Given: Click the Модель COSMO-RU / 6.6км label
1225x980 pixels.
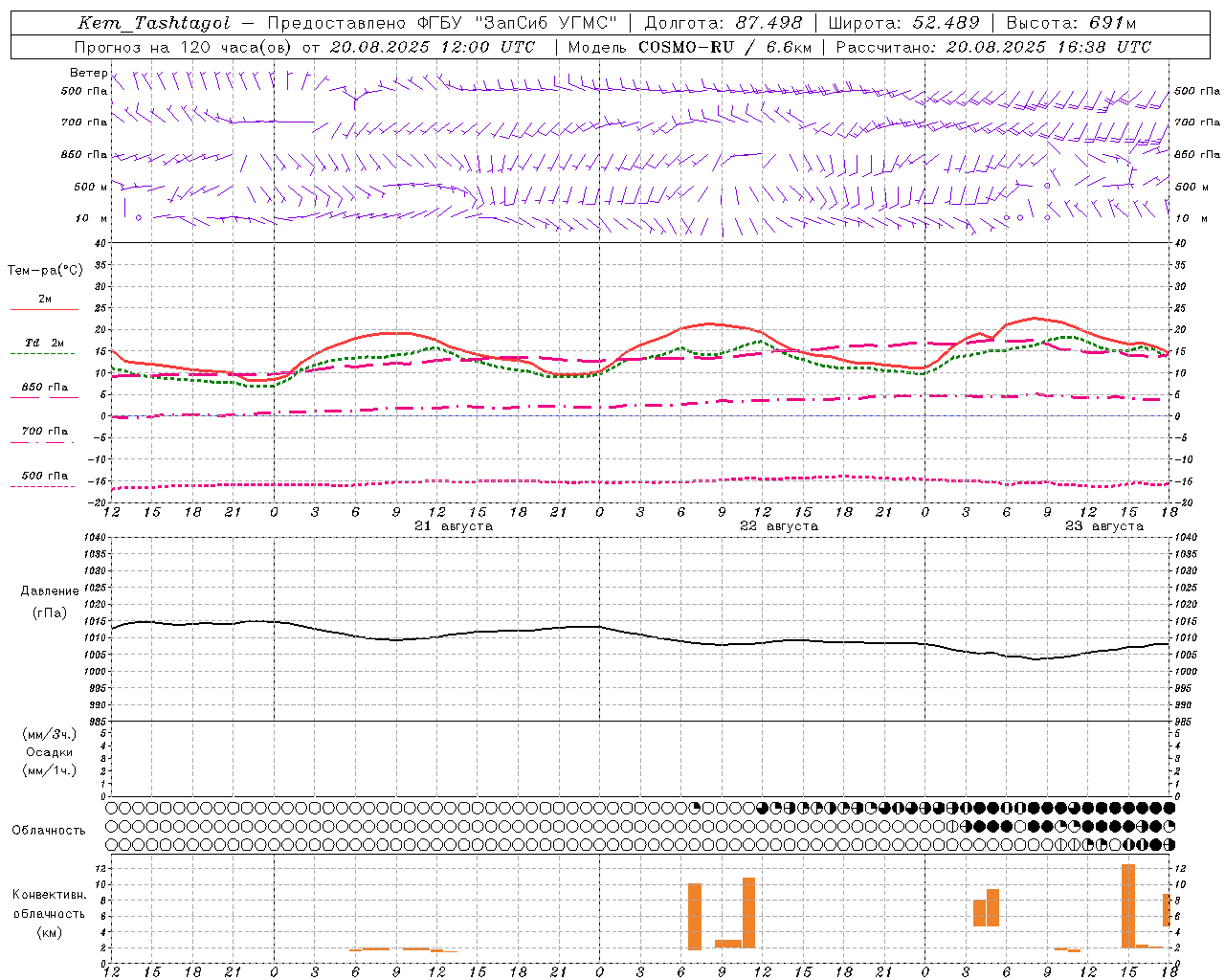Looking at the screenshot, I should (690, 47).
